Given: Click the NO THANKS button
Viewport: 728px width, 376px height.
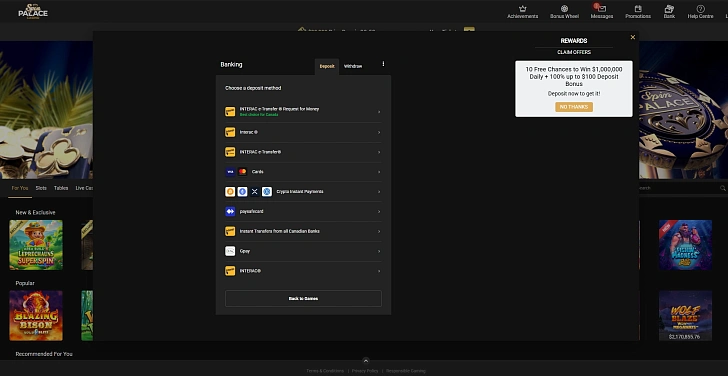Looking at the screenshot, I should (x=574, y=107).
